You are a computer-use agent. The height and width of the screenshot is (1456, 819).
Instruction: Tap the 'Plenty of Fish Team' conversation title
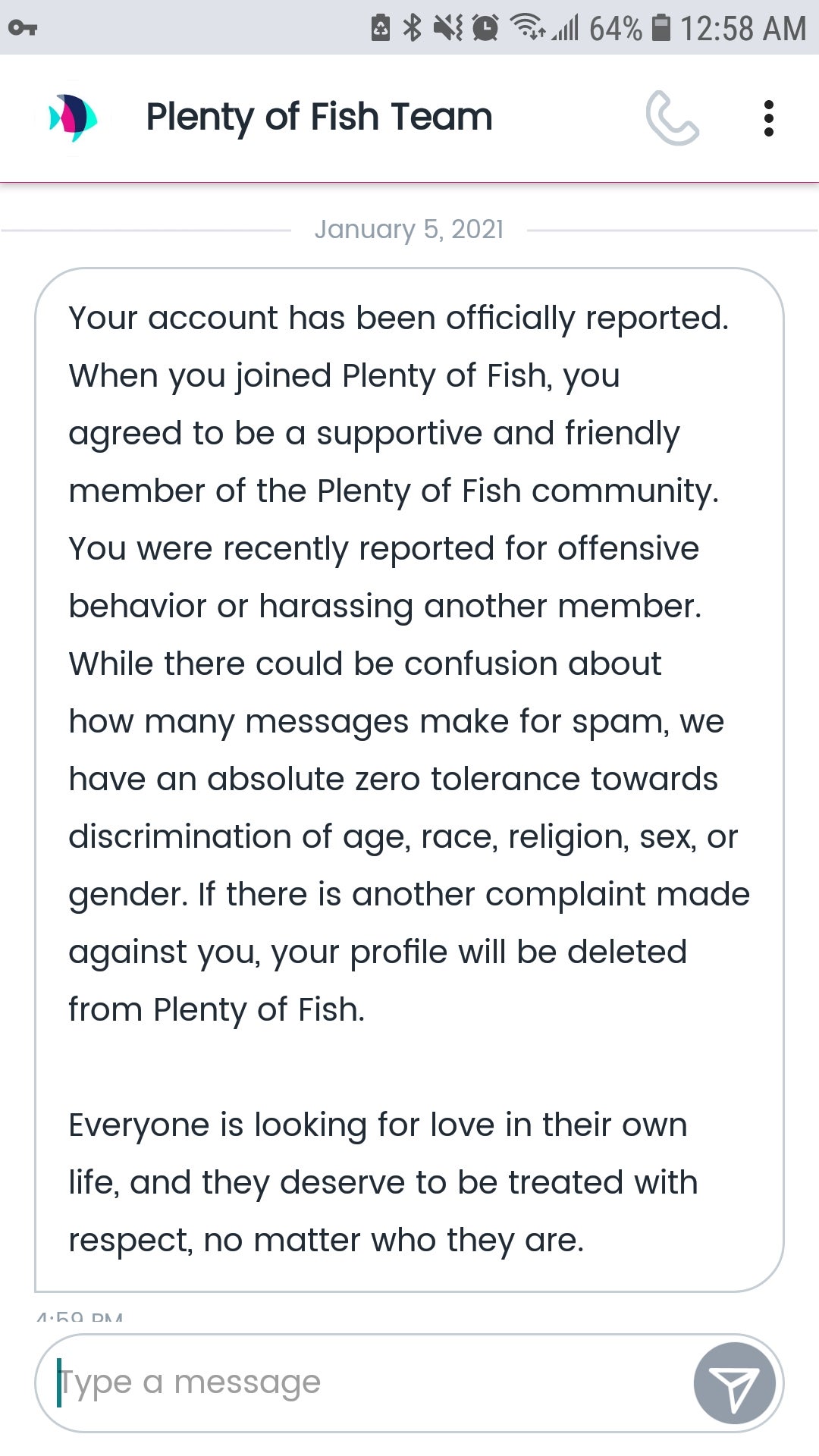(x=319, y=118)
